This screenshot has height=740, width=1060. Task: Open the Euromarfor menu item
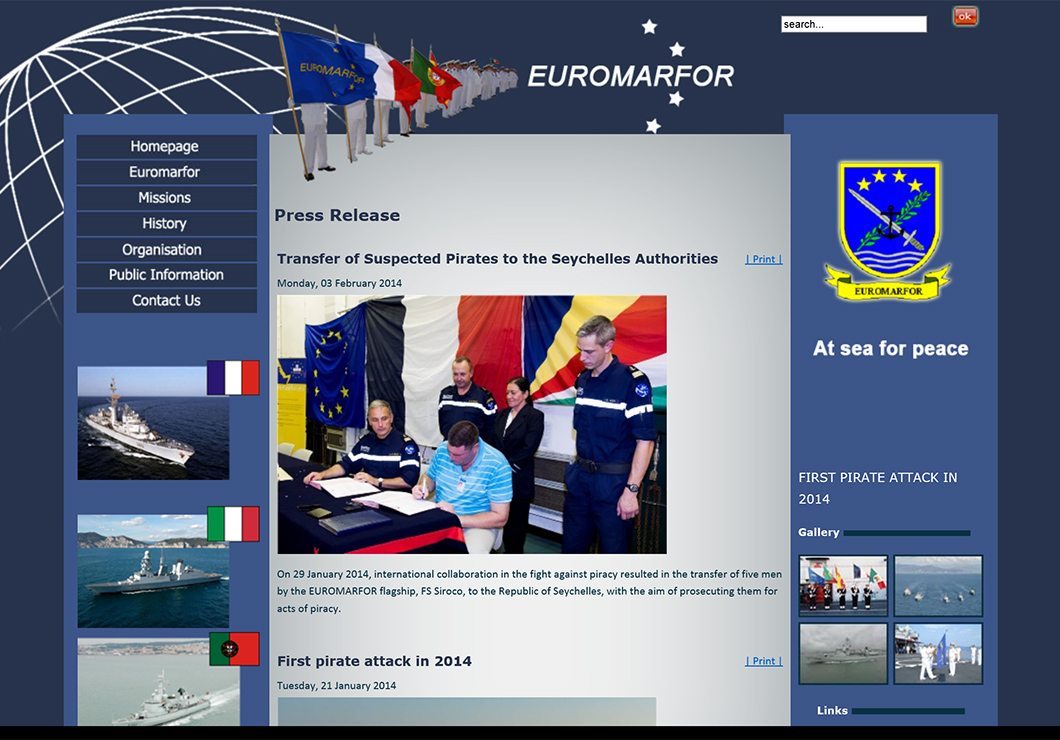pyautogui.click(x=166, y=172)
